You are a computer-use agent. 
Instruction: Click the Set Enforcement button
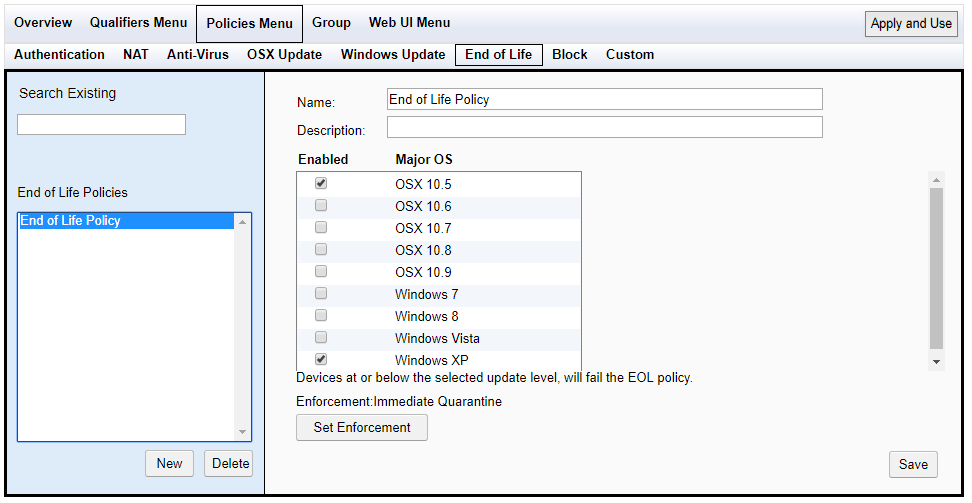(x=362, y=427)
